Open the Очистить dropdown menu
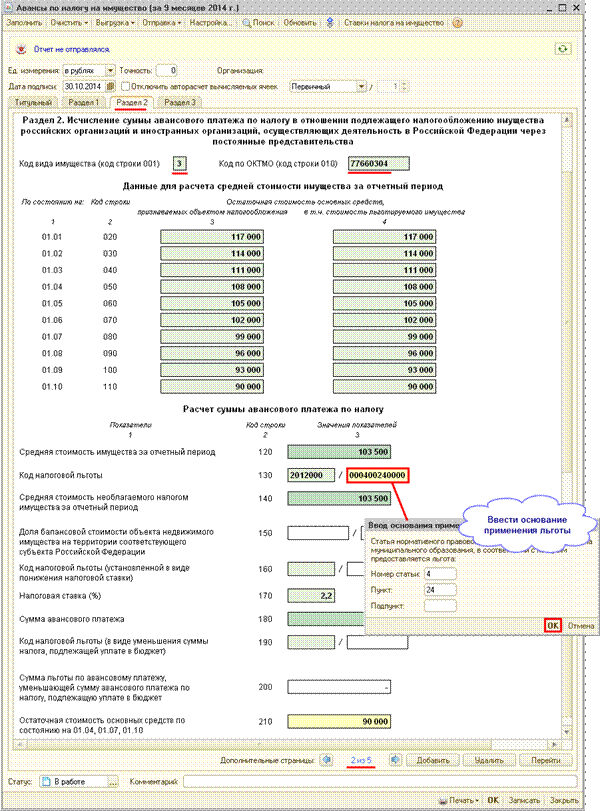The height and width of the screenshot is (811, 600). (x=69, y=23)
